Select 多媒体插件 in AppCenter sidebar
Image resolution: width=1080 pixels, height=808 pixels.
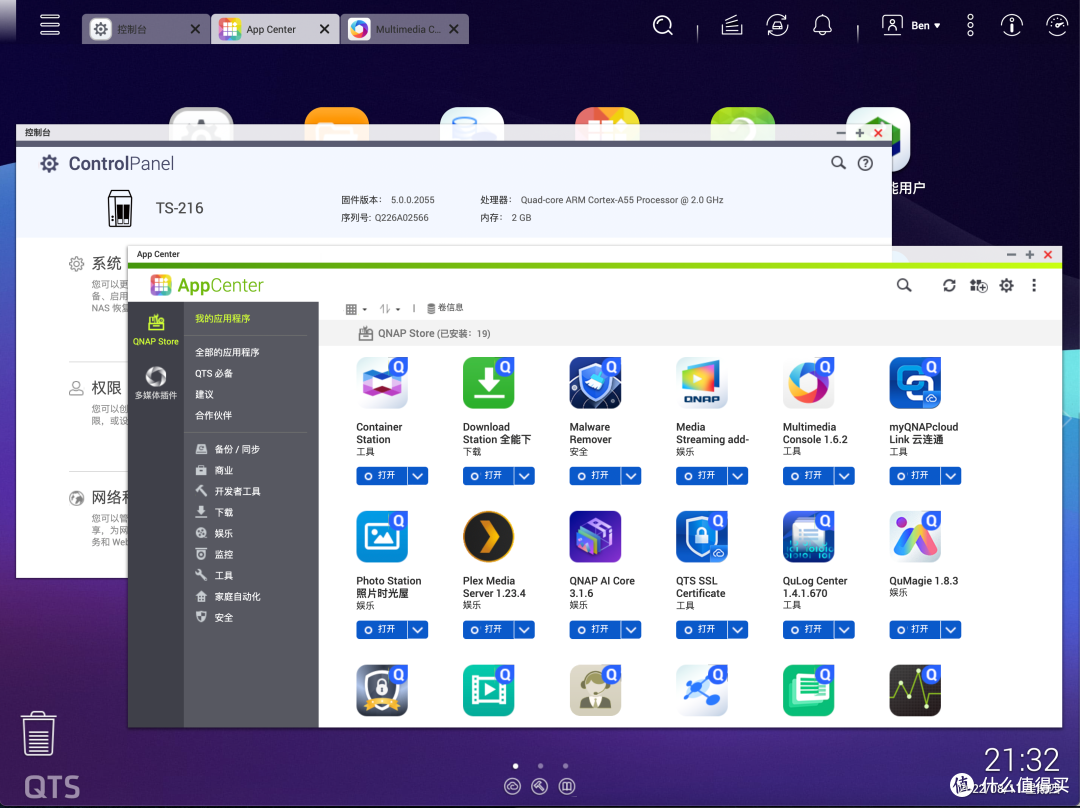156,383
